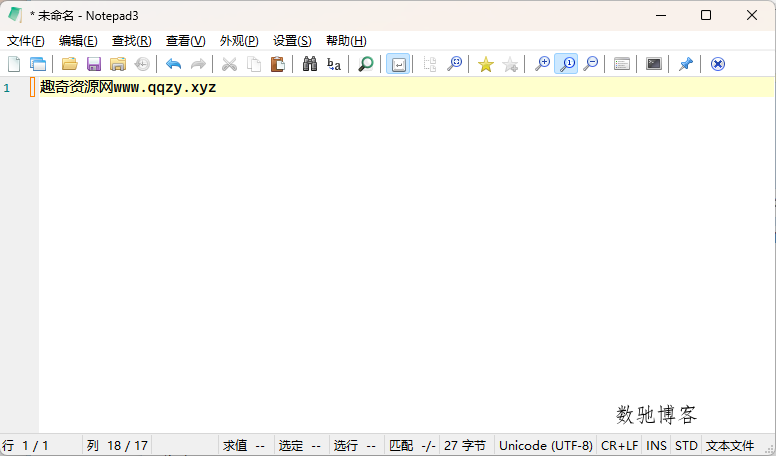The height and width of the screenshot is (456, 776).
Task: Click the 'CR+LF' line ending selector
Action: pos(620,446)
